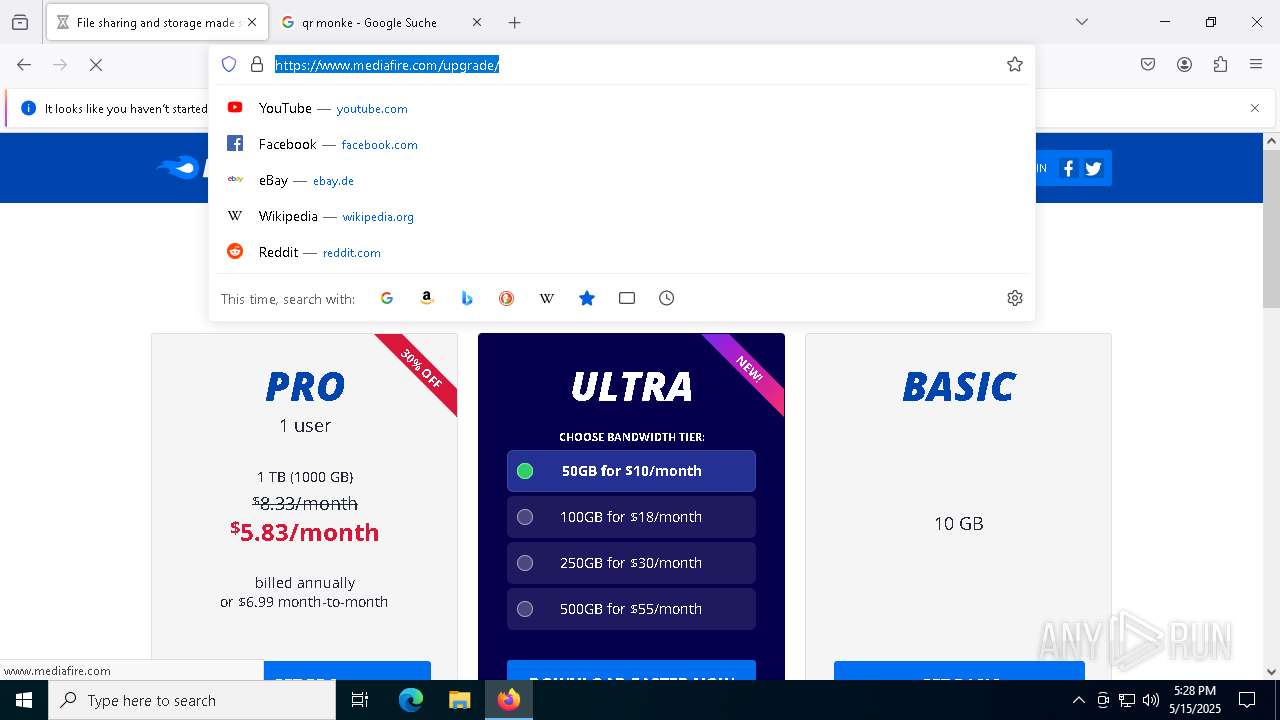Search with Amazon this time
Viewport: 1280px width, 720px height.
point(427,298)
